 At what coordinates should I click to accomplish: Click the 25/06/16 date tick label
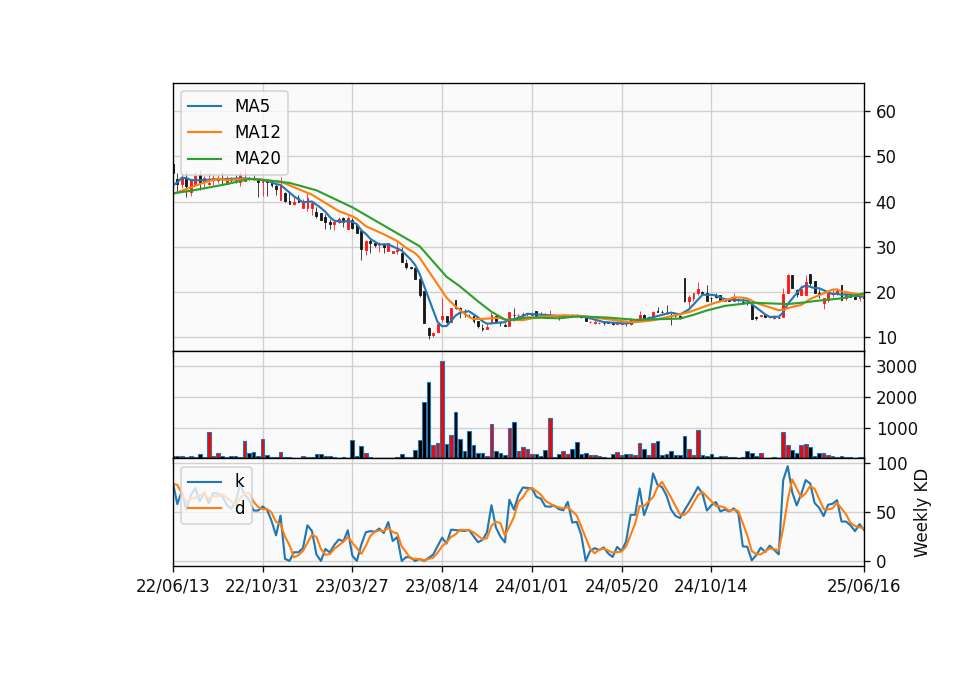(864, 587)
